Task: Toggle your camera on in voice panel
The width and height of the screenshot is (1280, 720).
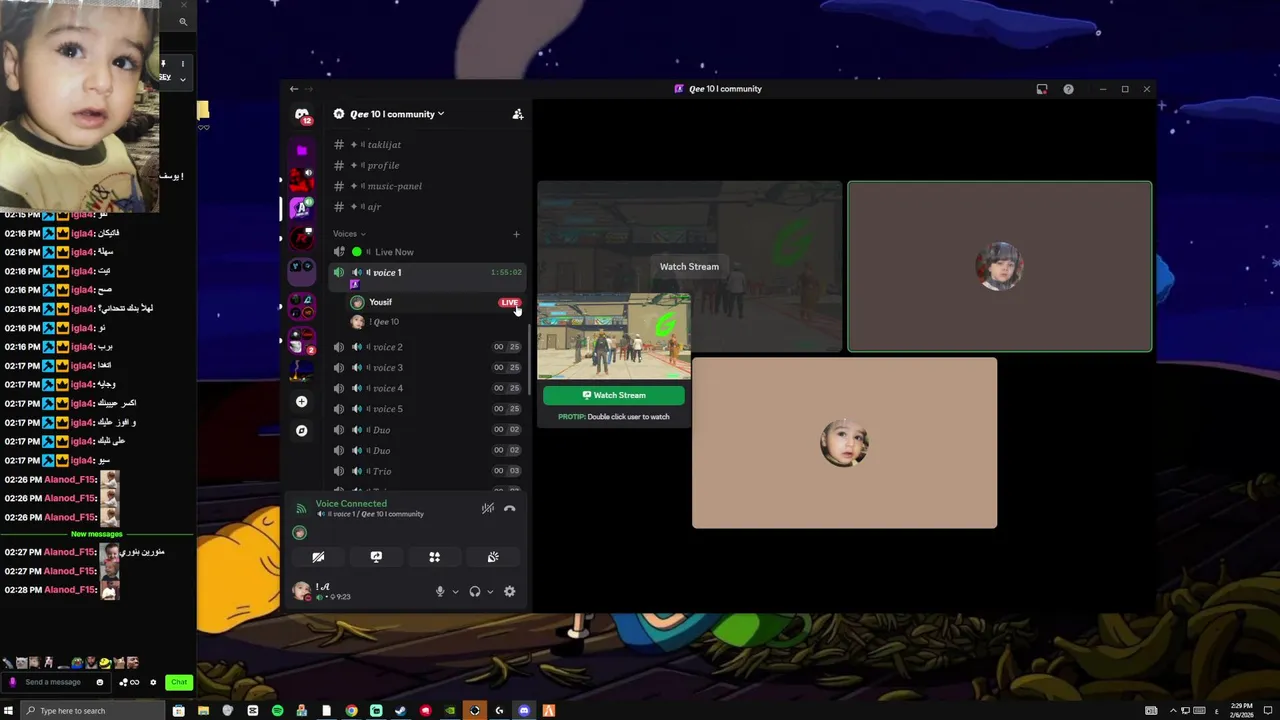Action: click(318, 557)
